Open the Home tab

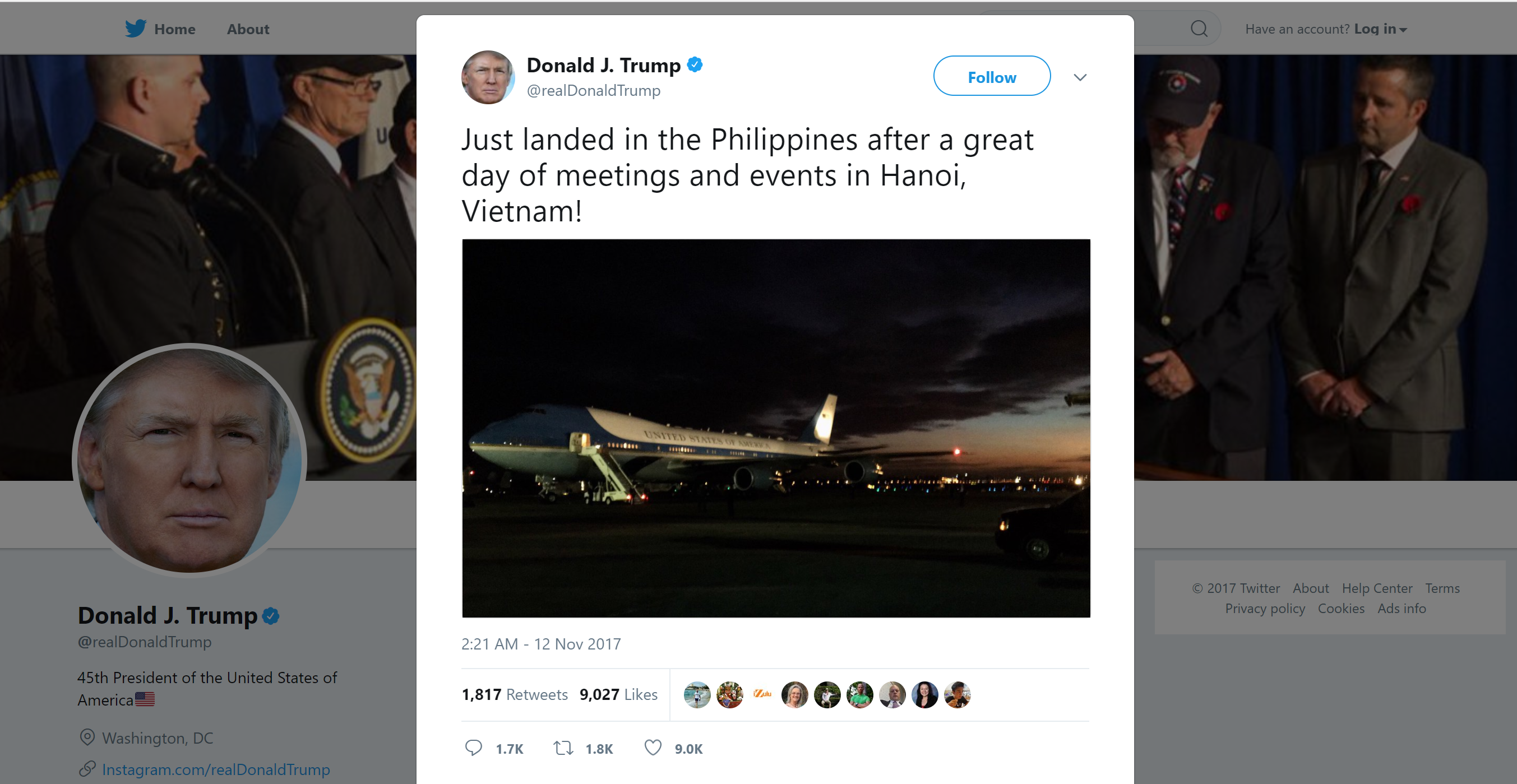pyautogui.click(x=174, y=29)
